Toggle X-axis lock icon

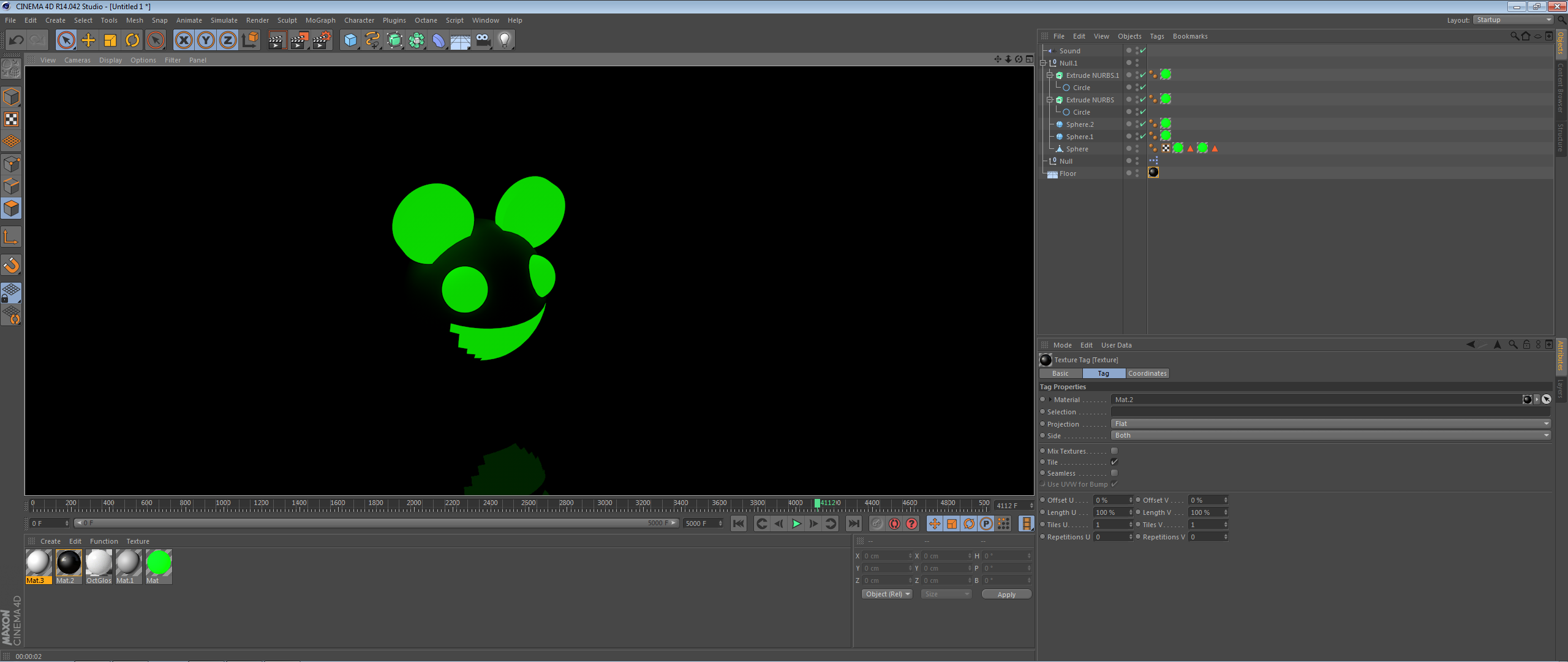tap(183, 40)
